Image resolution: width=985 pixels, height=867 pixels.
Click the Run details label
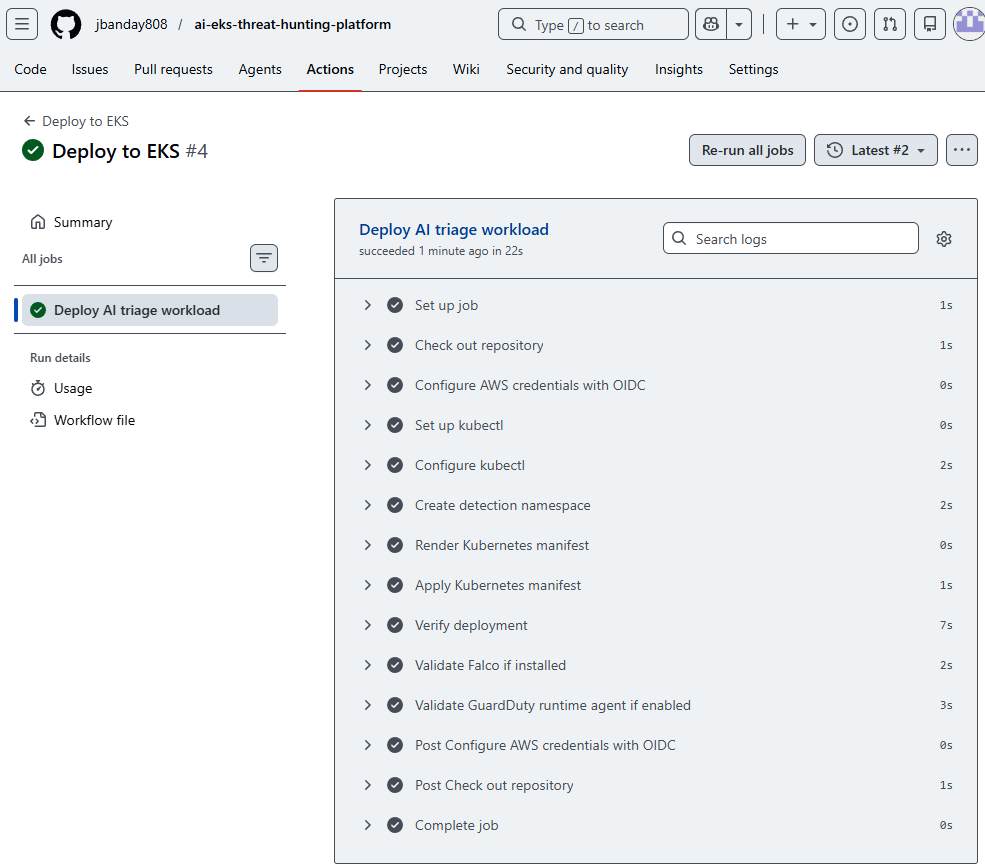60,357
